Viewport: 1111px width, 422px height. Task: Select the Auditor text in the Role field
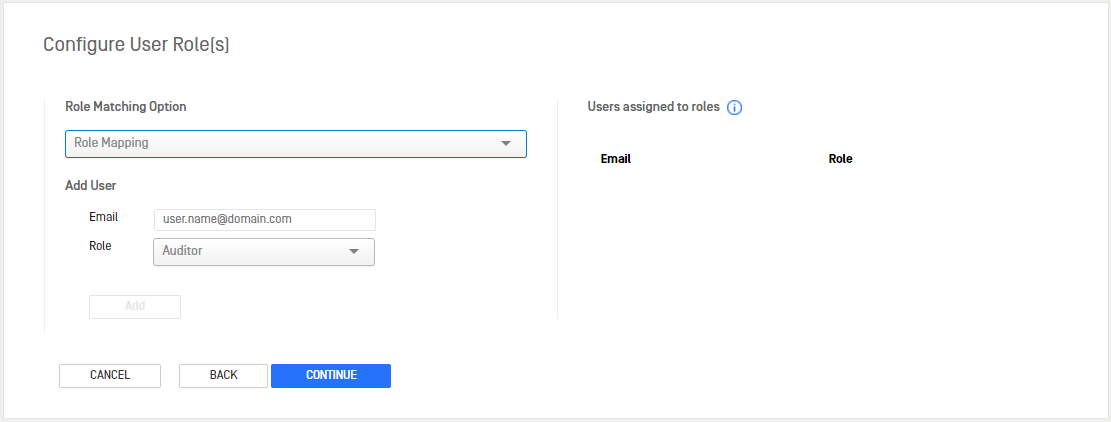pyautogui.click(x=182, y=251)
